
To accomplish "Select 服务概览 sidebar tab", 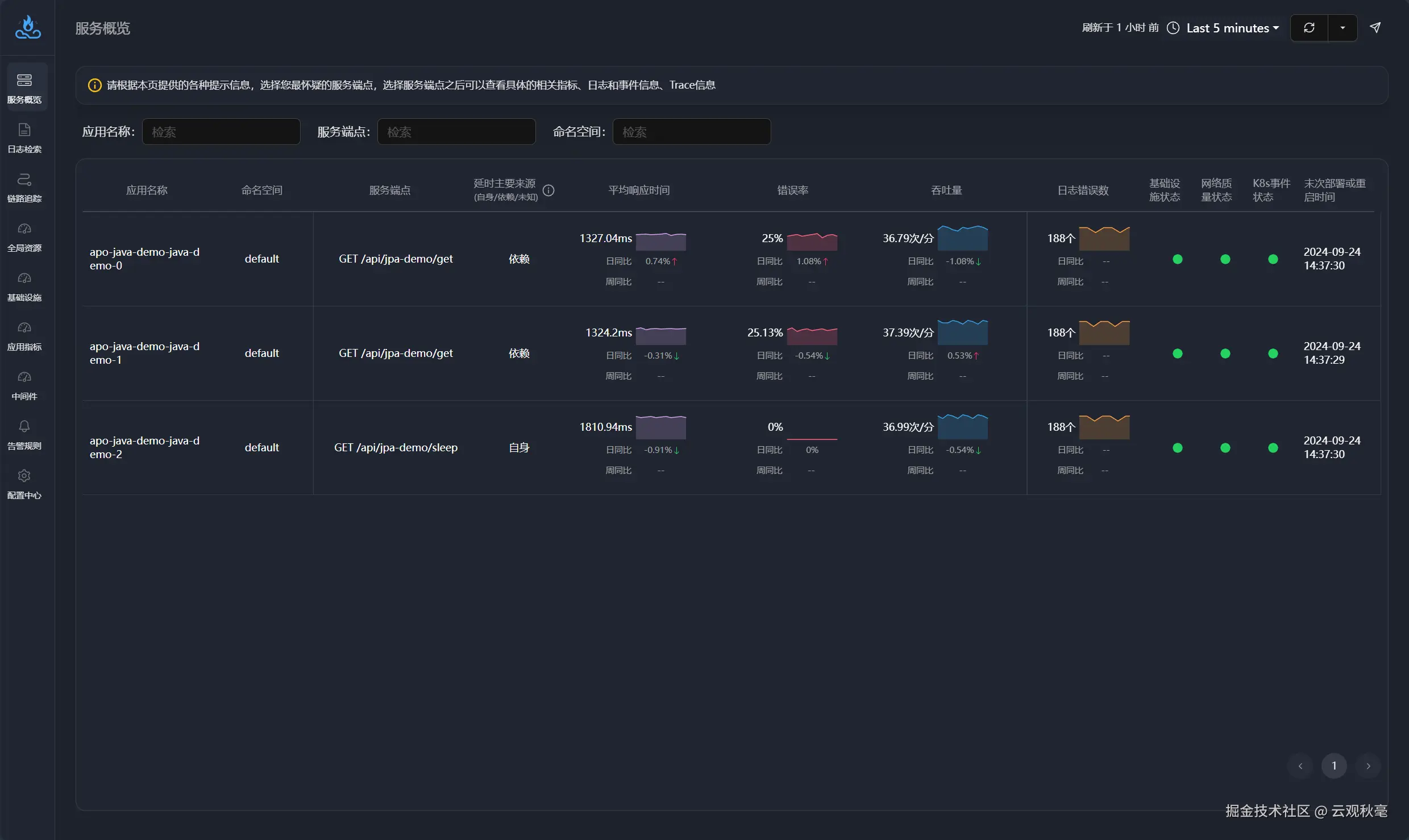I will tap(24, 88).
